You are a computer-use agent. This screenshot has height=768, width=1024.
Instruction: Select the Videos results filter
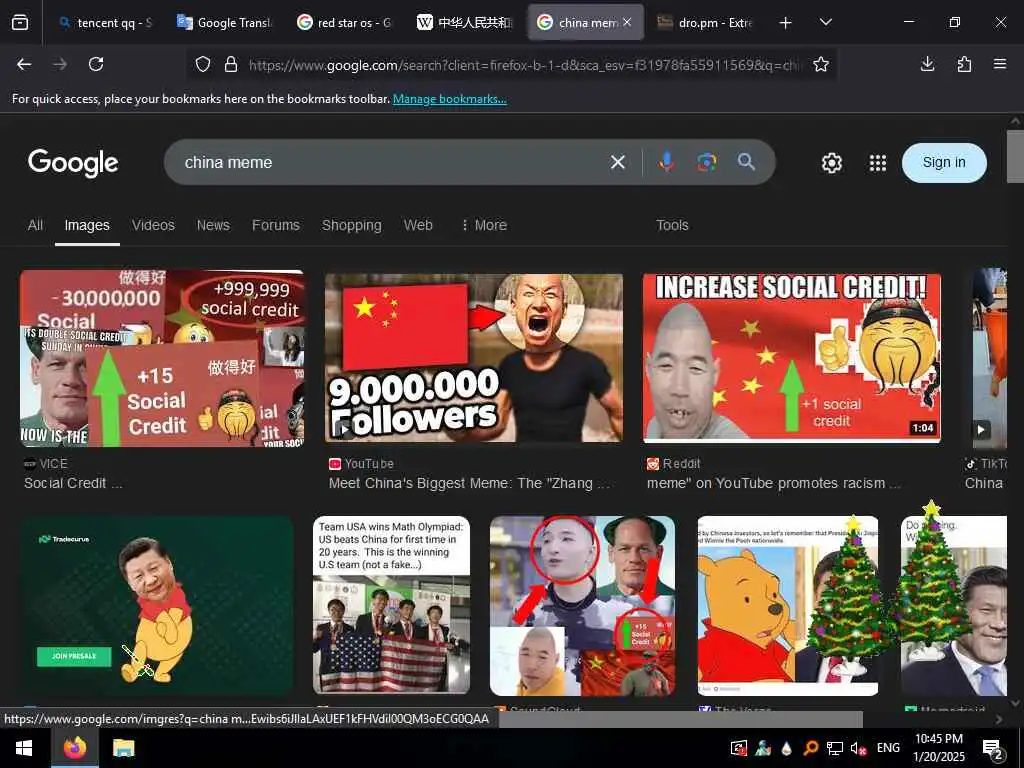(153, 225)
